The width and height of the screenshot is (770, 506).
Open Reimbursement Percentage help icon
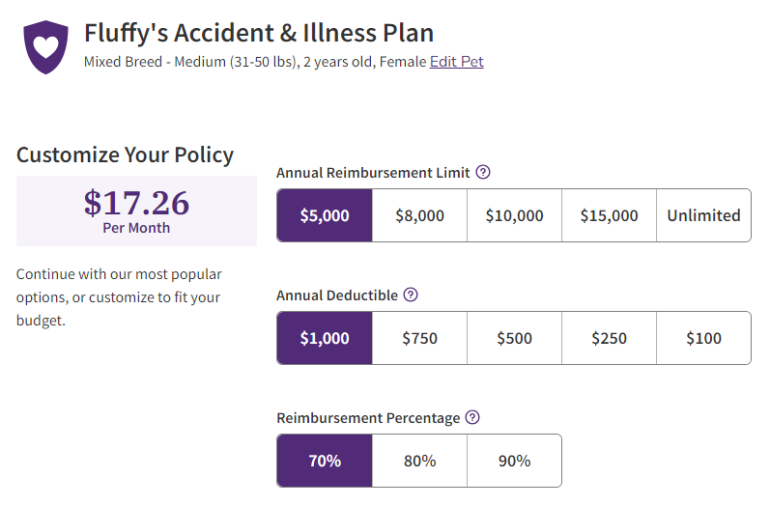tap(473, 418)
